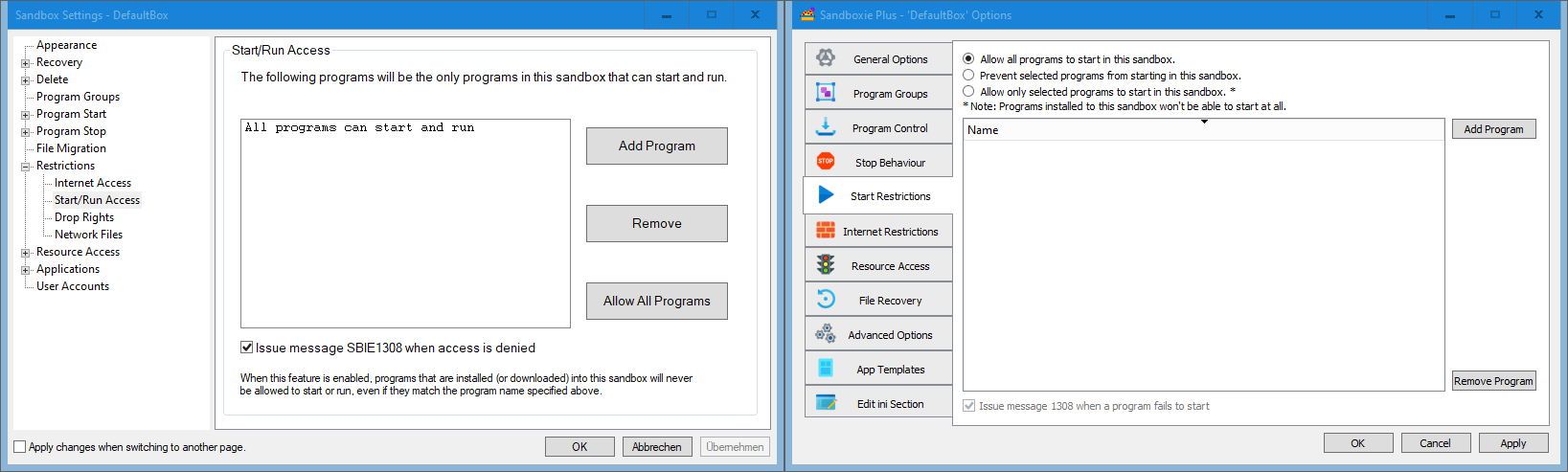The width and height of the screenshot is (1568, 472).
Task: Enable Apply changes when switching page
Action: (20, 447)
